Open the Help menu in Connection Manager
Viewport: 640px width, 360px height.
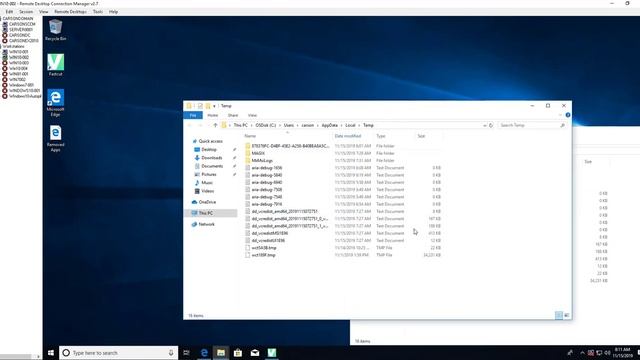tap(113, 12)
